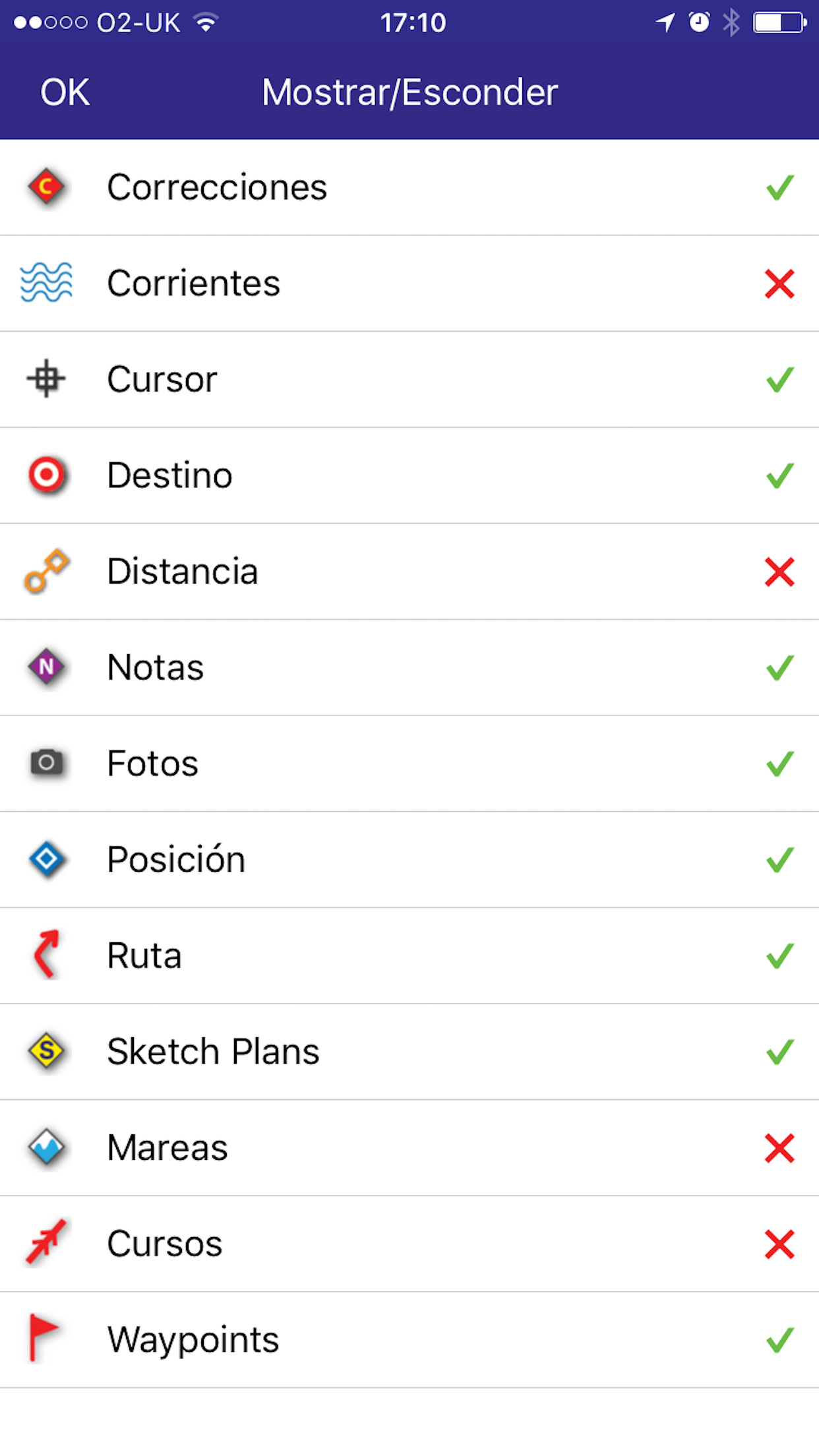Screen dimensions: 819x1456
Task: Tap the red Correcciones diamond icon
Action: [x=46, y=187]
